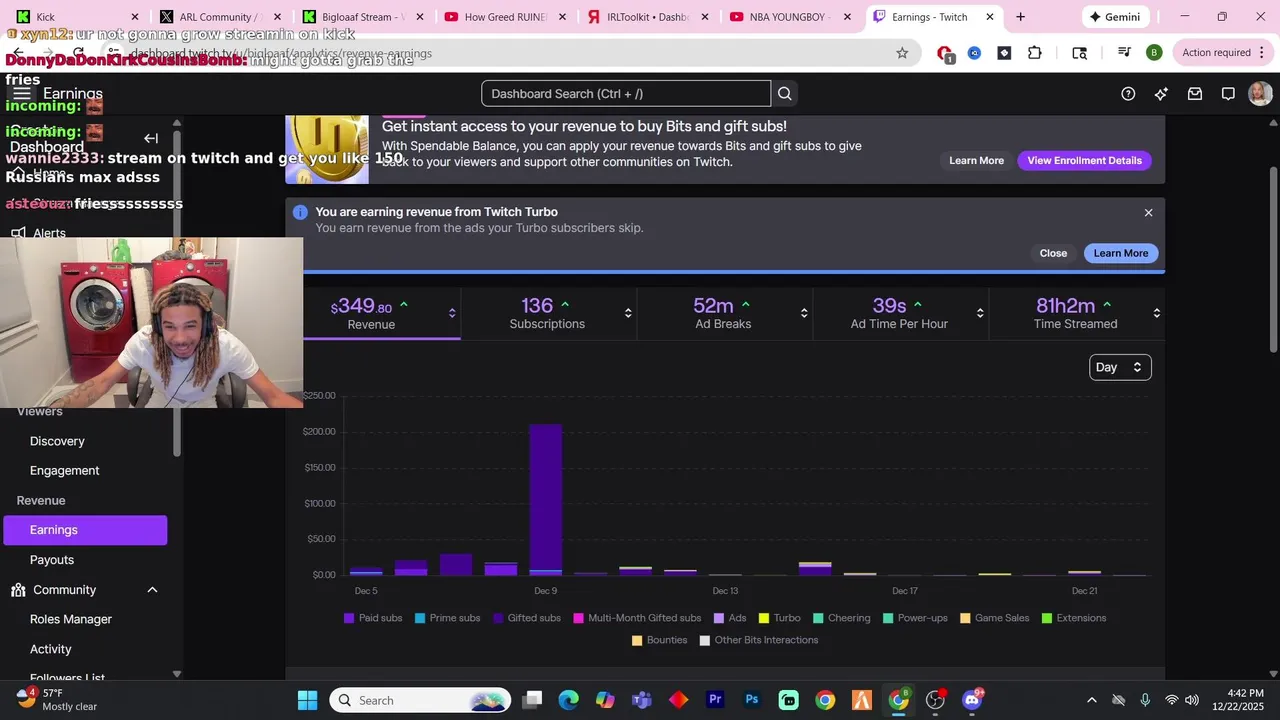Toggle Turbo legend series
1280x720 pixels.
point(780,618)
